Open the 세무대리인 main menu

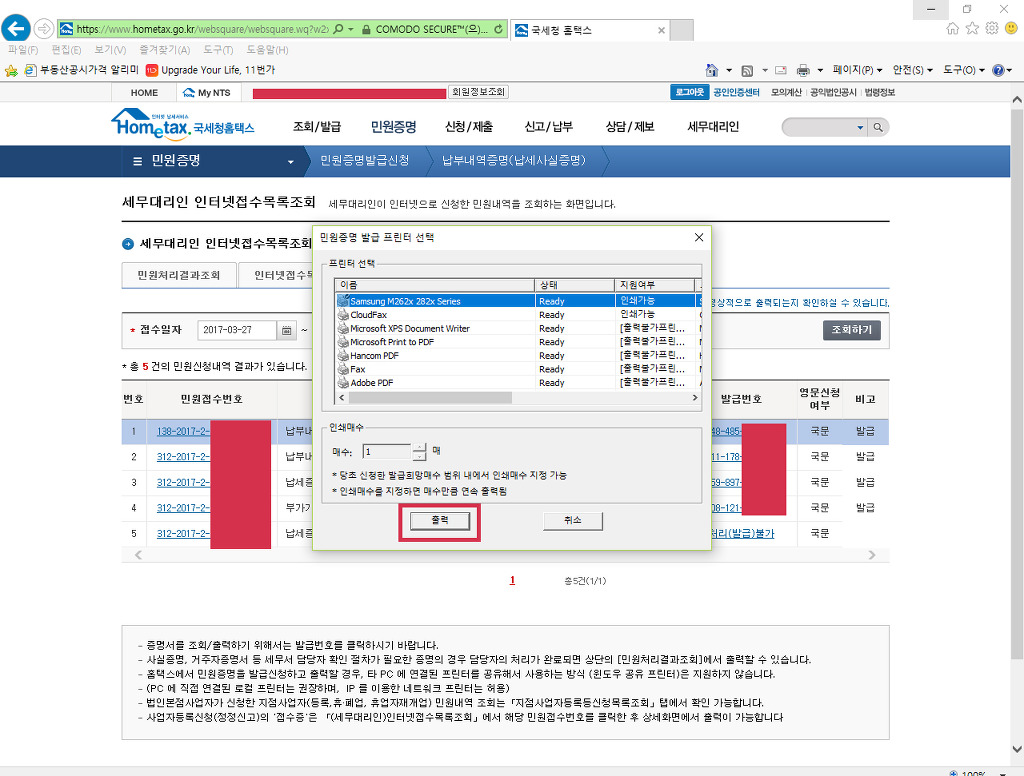[713, 127]
